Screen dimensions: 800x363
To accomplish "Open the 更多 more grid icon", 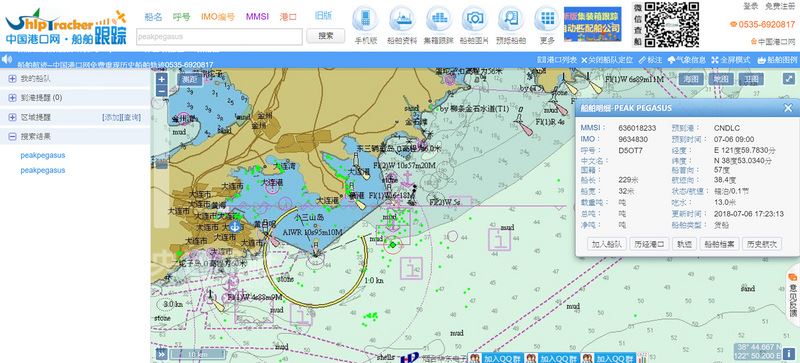I will [x=547, y=19].
